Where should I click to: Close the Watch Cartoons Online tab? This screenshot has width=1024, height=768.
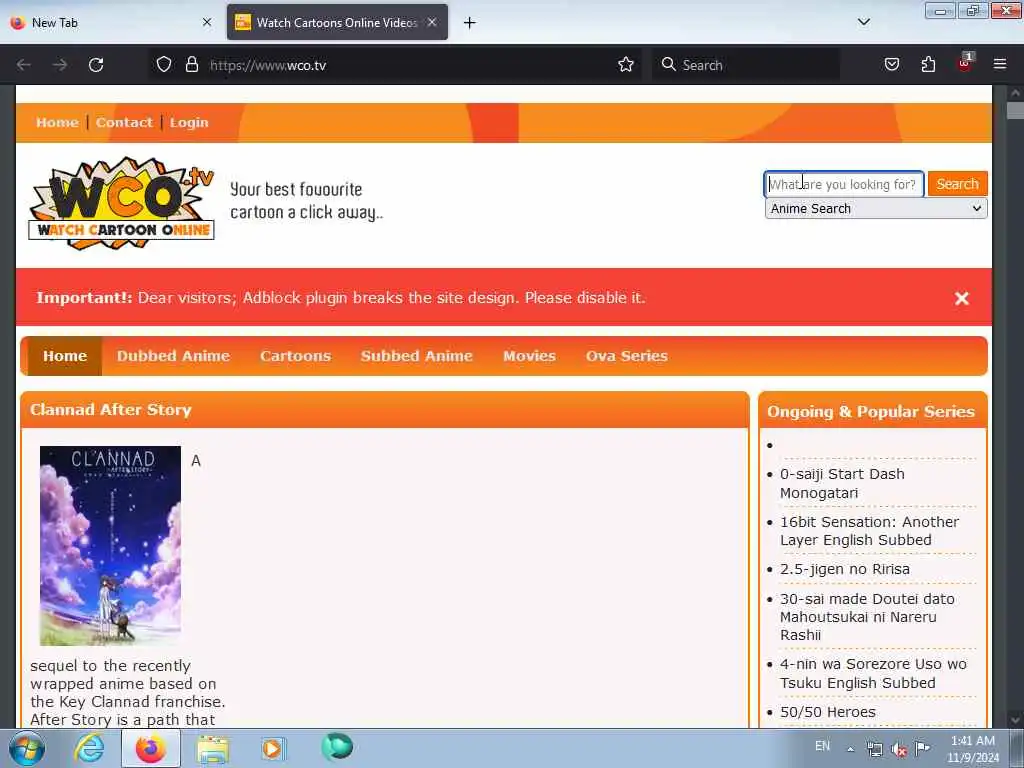click(432, 22)
